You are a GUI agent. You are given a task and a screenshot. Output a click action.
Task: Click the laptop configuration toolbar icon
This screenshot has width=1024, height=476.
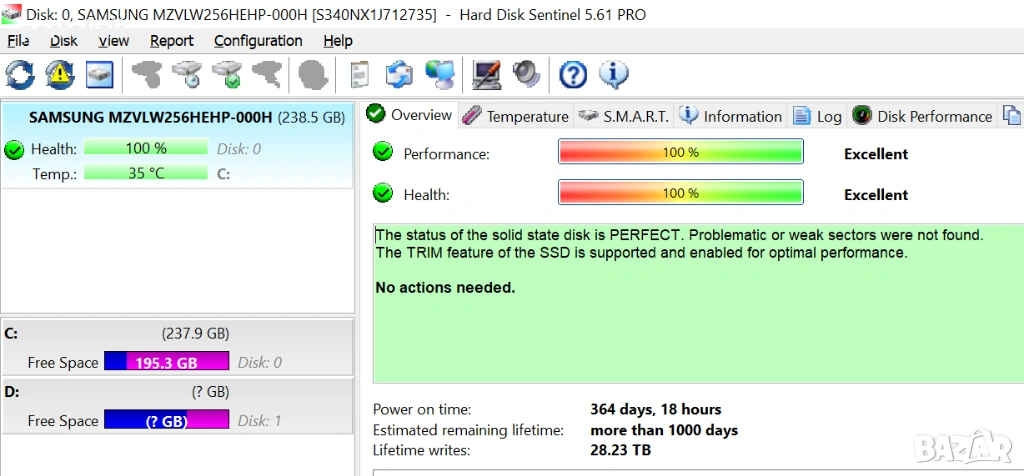click(487, 74)
